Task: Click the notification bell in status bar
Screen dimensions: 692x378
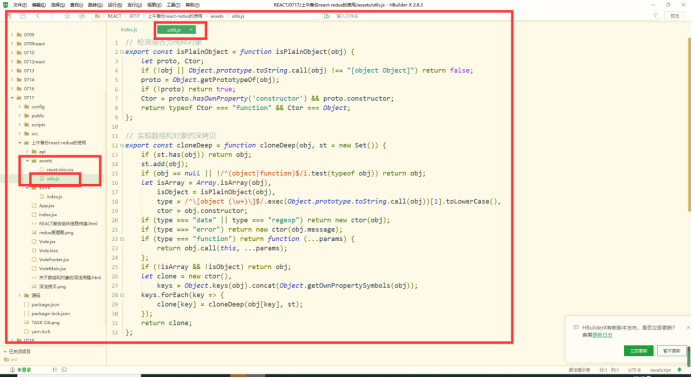Action: [680, 370]
